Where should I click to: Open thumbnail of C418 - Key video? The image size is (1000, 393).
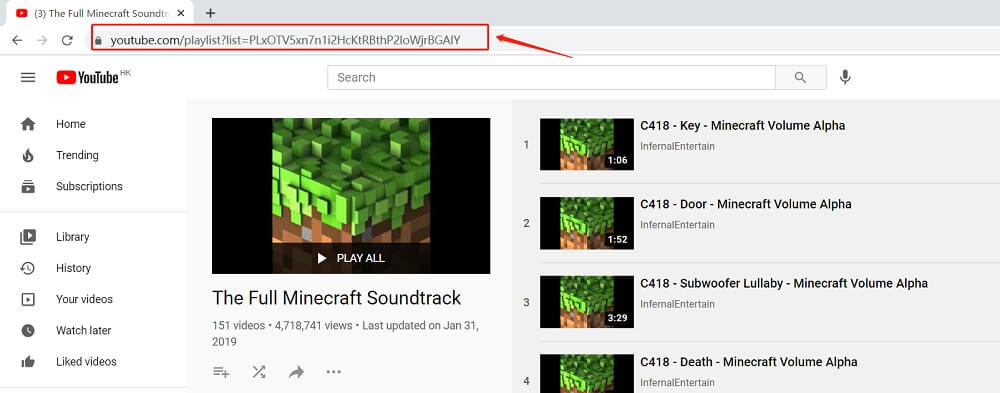(587, 144)
